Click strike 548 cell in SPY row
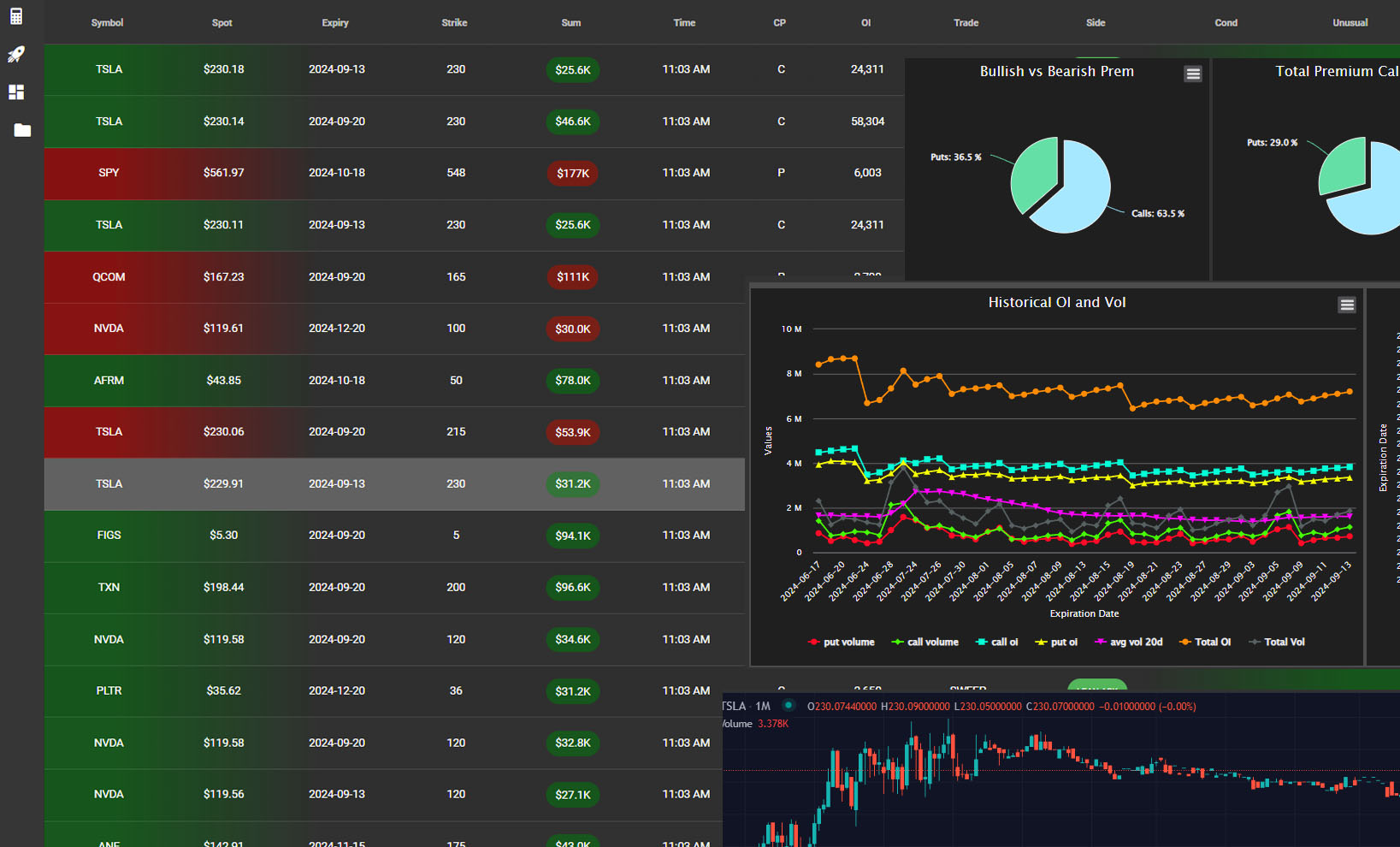 [x=456, y=173]
